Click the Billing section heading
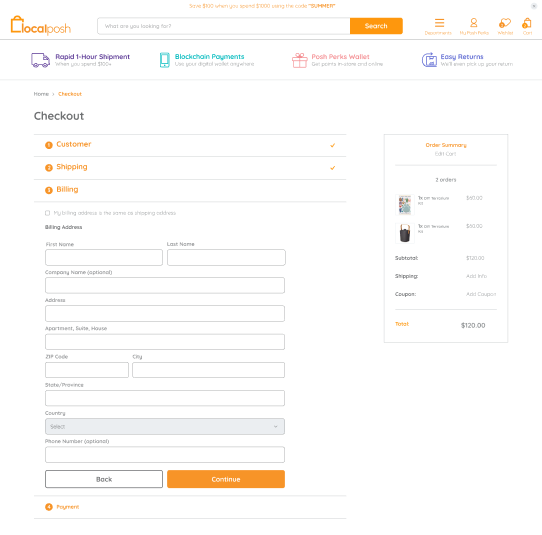Image resolution: width=542 pixels, height=535 pixels. (x=67, y=189)
